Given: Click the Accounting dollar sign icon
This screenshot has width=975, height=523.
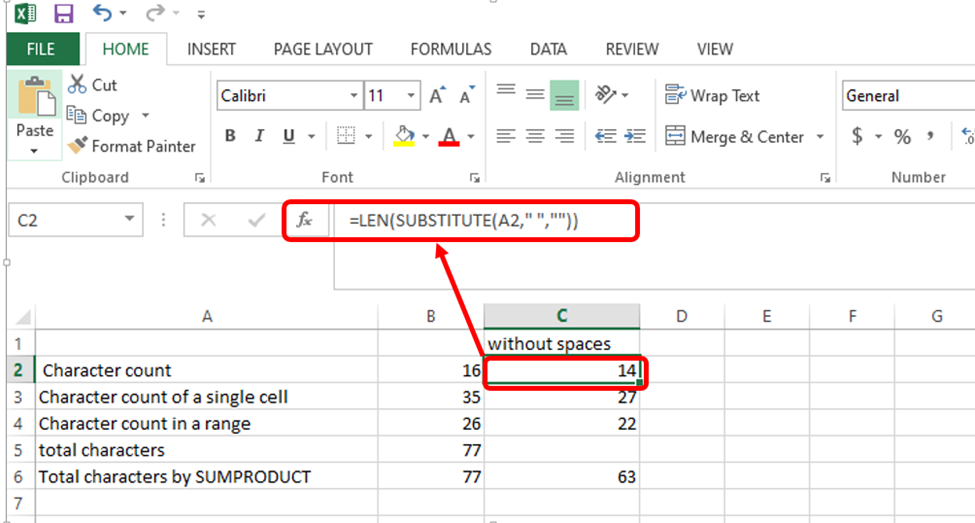Looking at the screenshot, I should pyautogui.click(x=857, y=136).
